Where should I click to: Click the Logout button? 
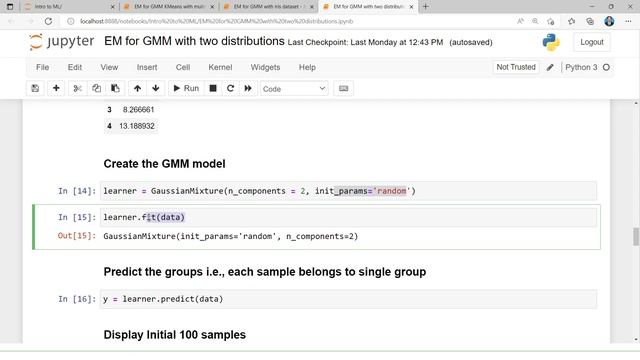coord(591,42)
